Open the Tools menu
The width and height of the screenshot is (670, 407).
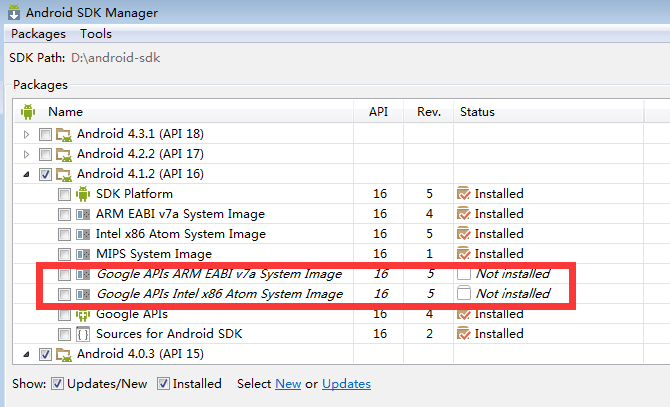96,34
